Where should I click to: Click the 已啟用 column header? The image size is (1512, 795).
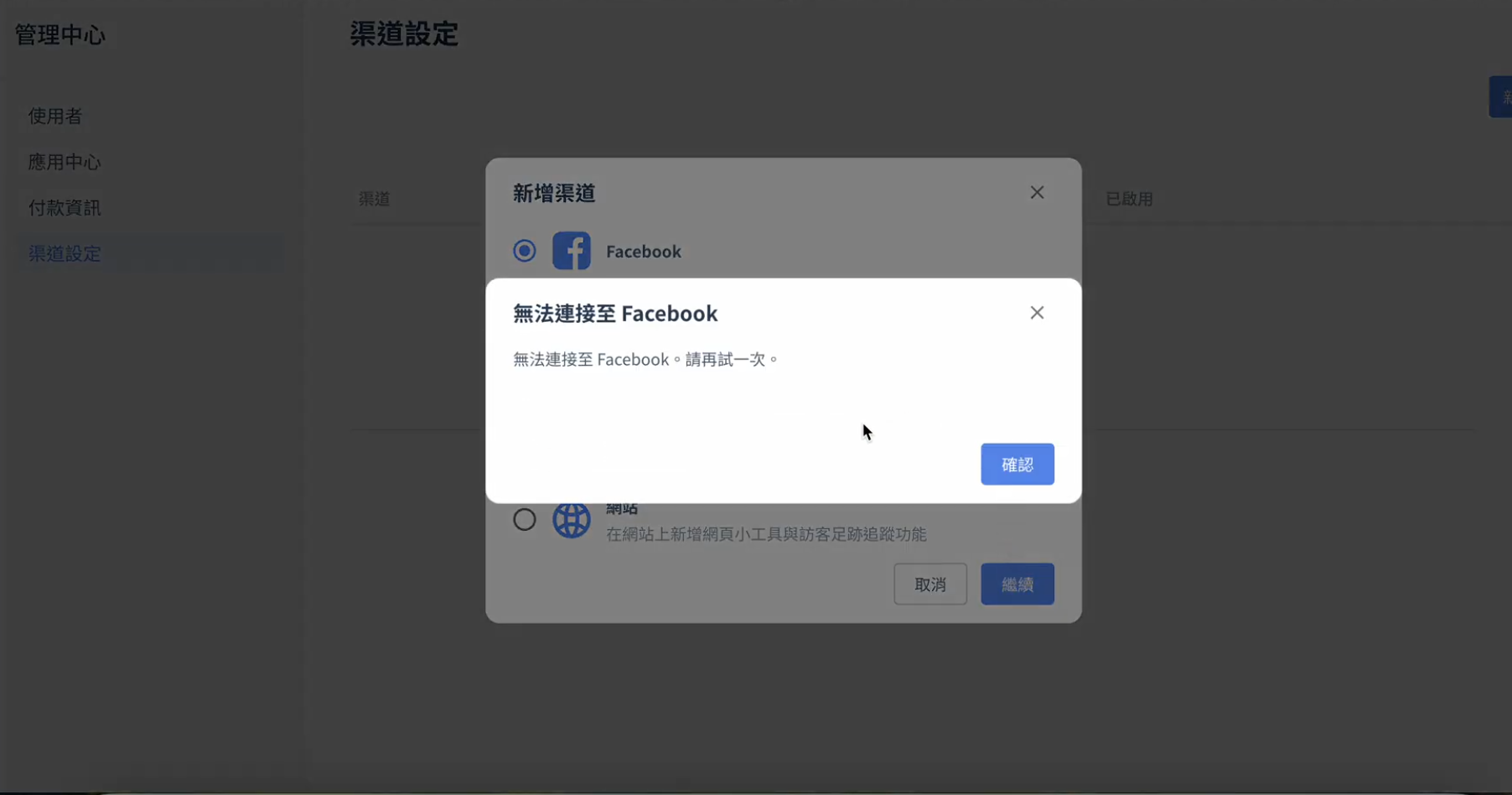click(x=1129, y=199)
